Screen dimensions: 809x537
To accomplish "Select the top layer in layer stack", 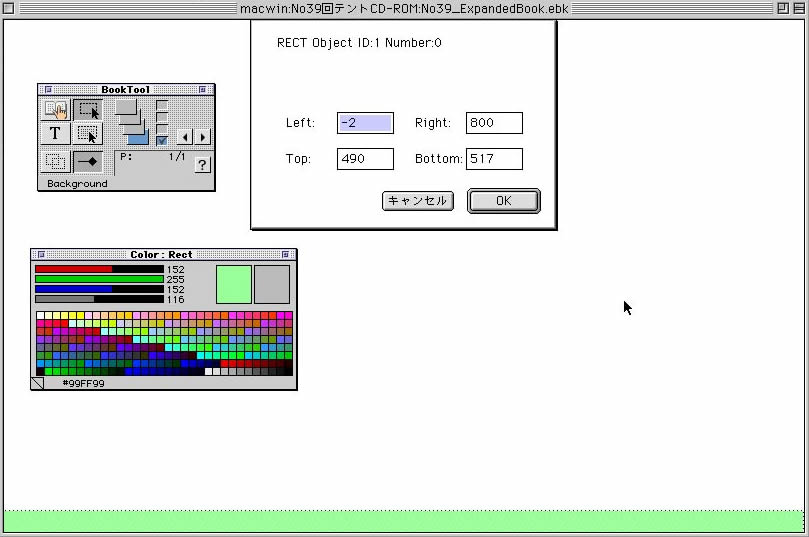I will (125, 106).
